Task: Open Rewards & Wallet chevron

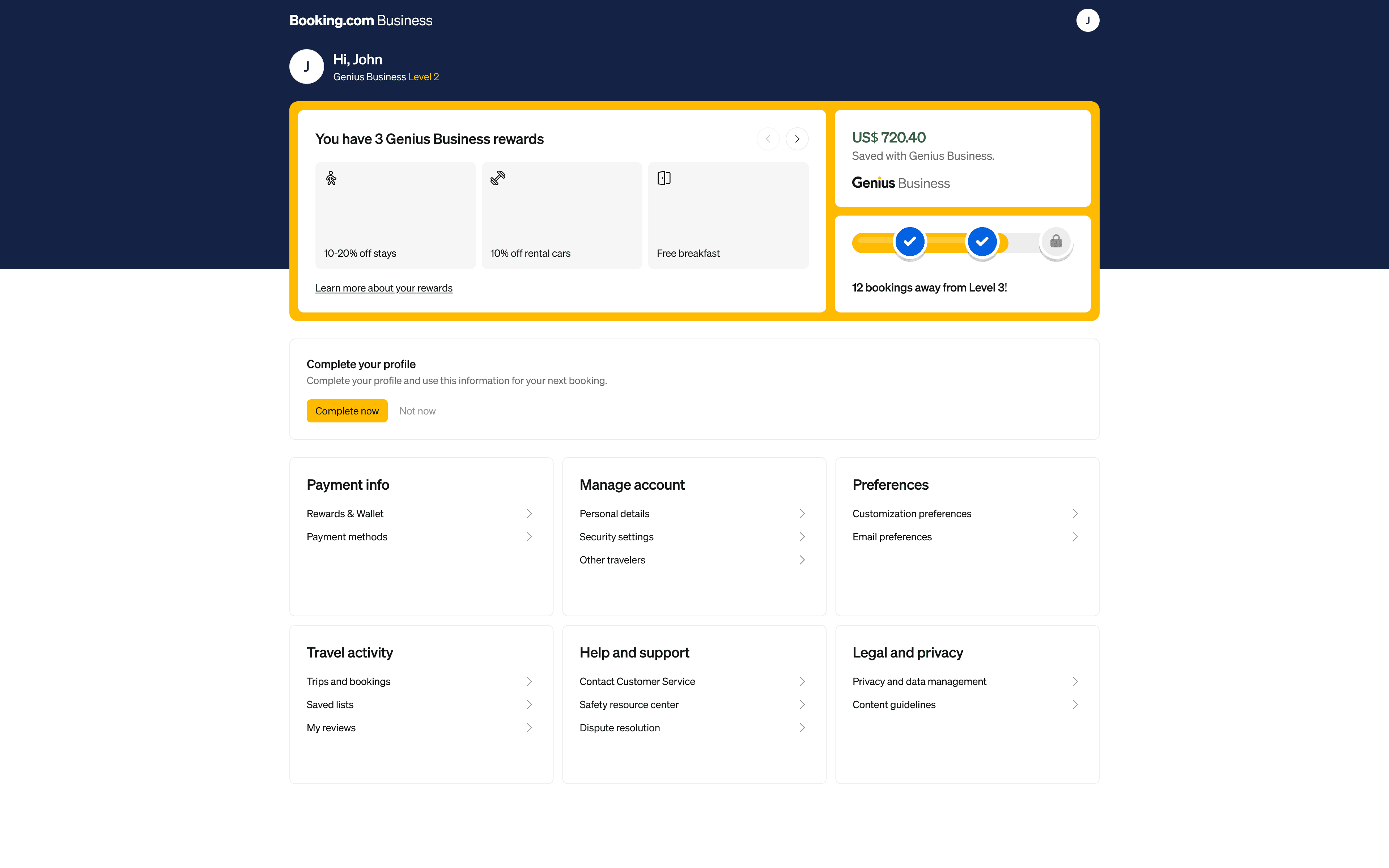Action: pos(529,514)
